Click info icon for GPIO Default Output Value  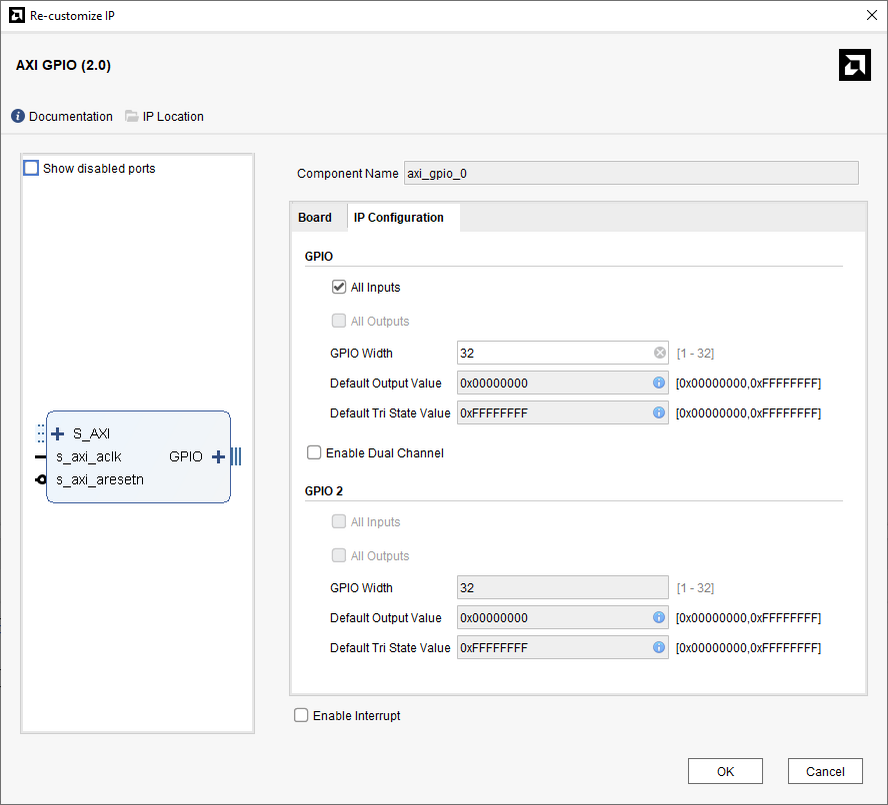(659, 383)
